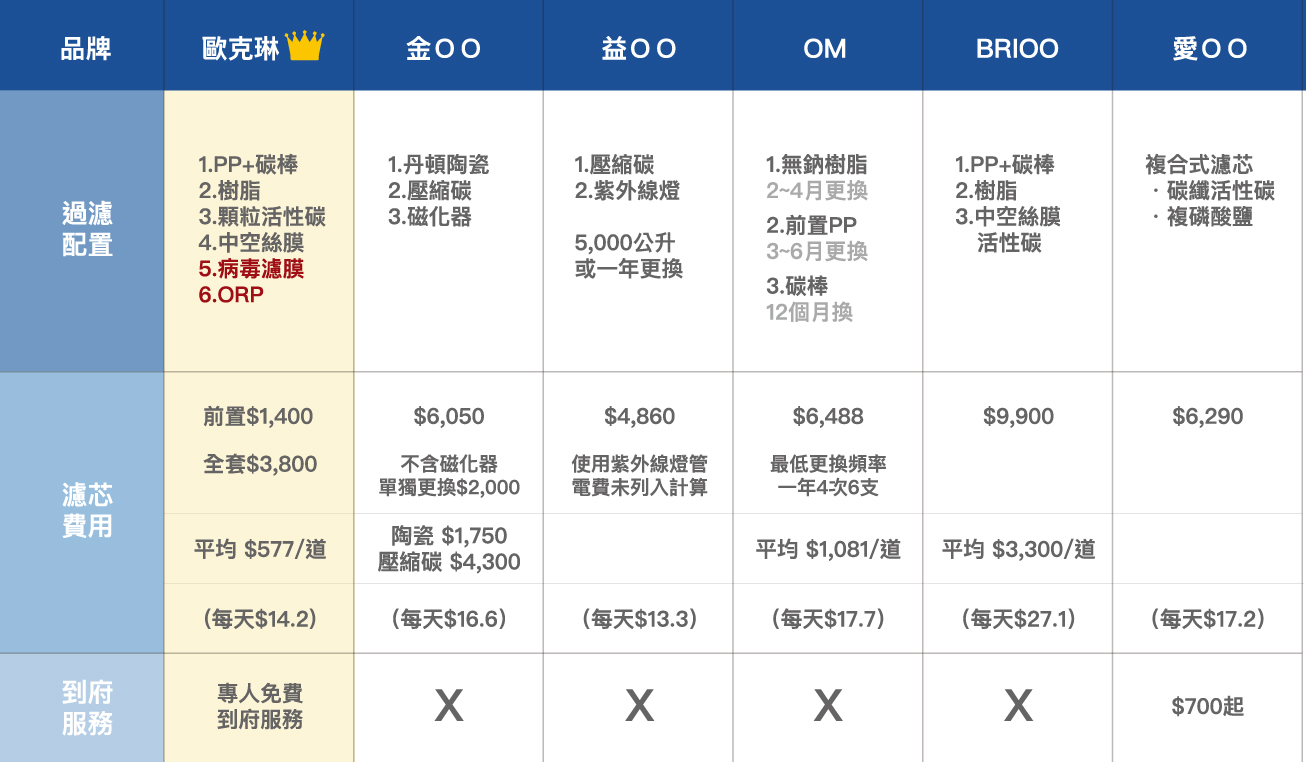The width and height of the screenshot is (1306, 762).
Task: Click 平均 $577/道 in 歐克琳 column
Action: pos(260,549)
